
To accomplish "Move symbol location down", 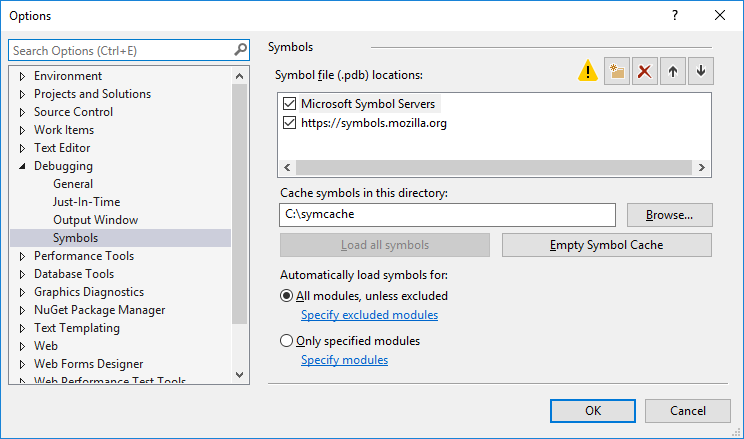I will 701,72.
